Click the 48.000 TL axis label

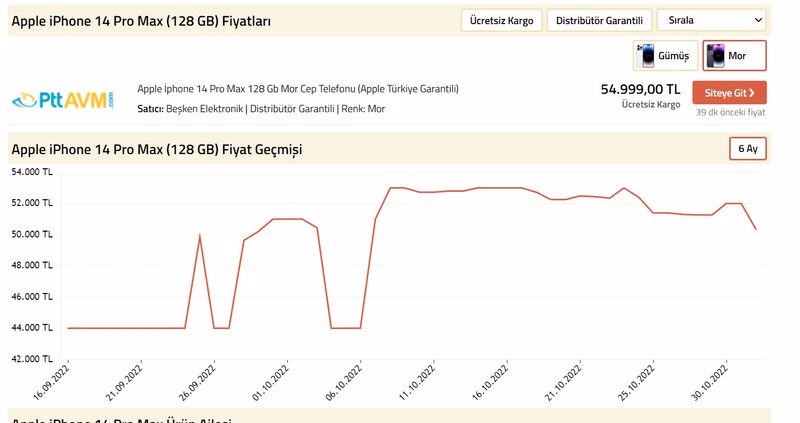click(32, 265)
